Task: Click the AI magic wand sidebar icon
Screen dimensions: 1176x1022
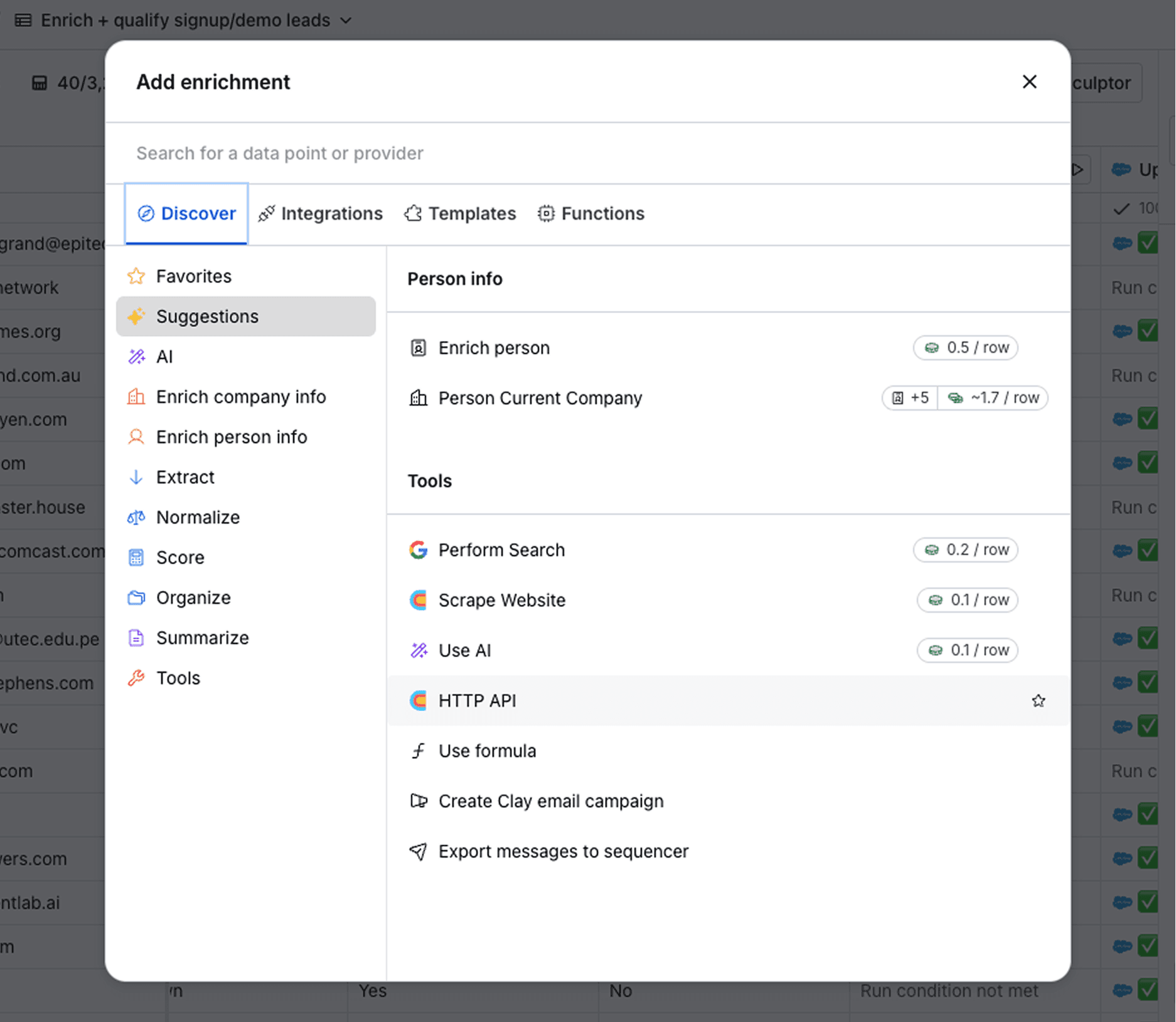Action: [136, 357]
